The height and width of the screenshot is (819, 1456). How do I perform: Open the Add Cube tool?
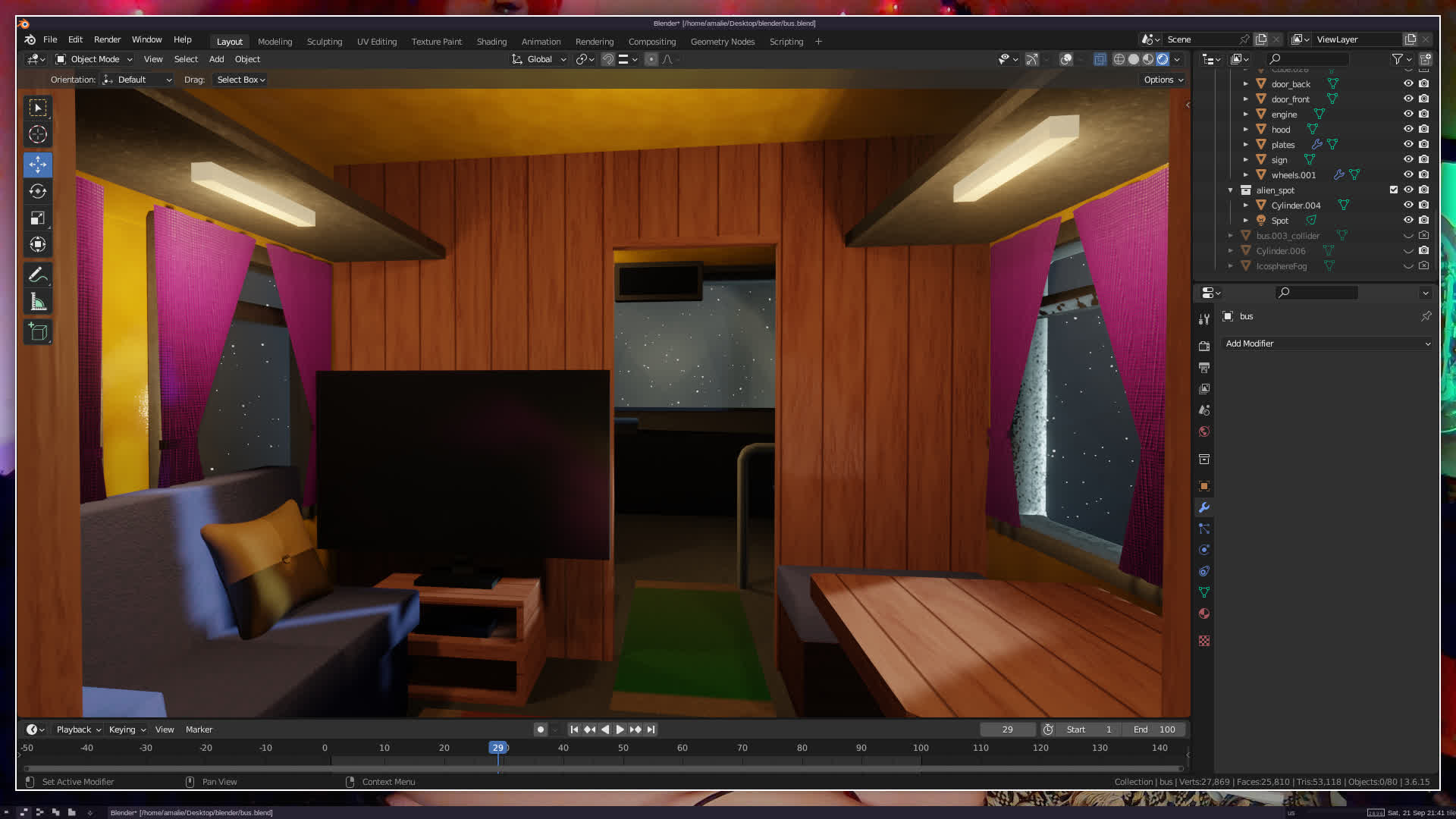click(x=38, y=332)
